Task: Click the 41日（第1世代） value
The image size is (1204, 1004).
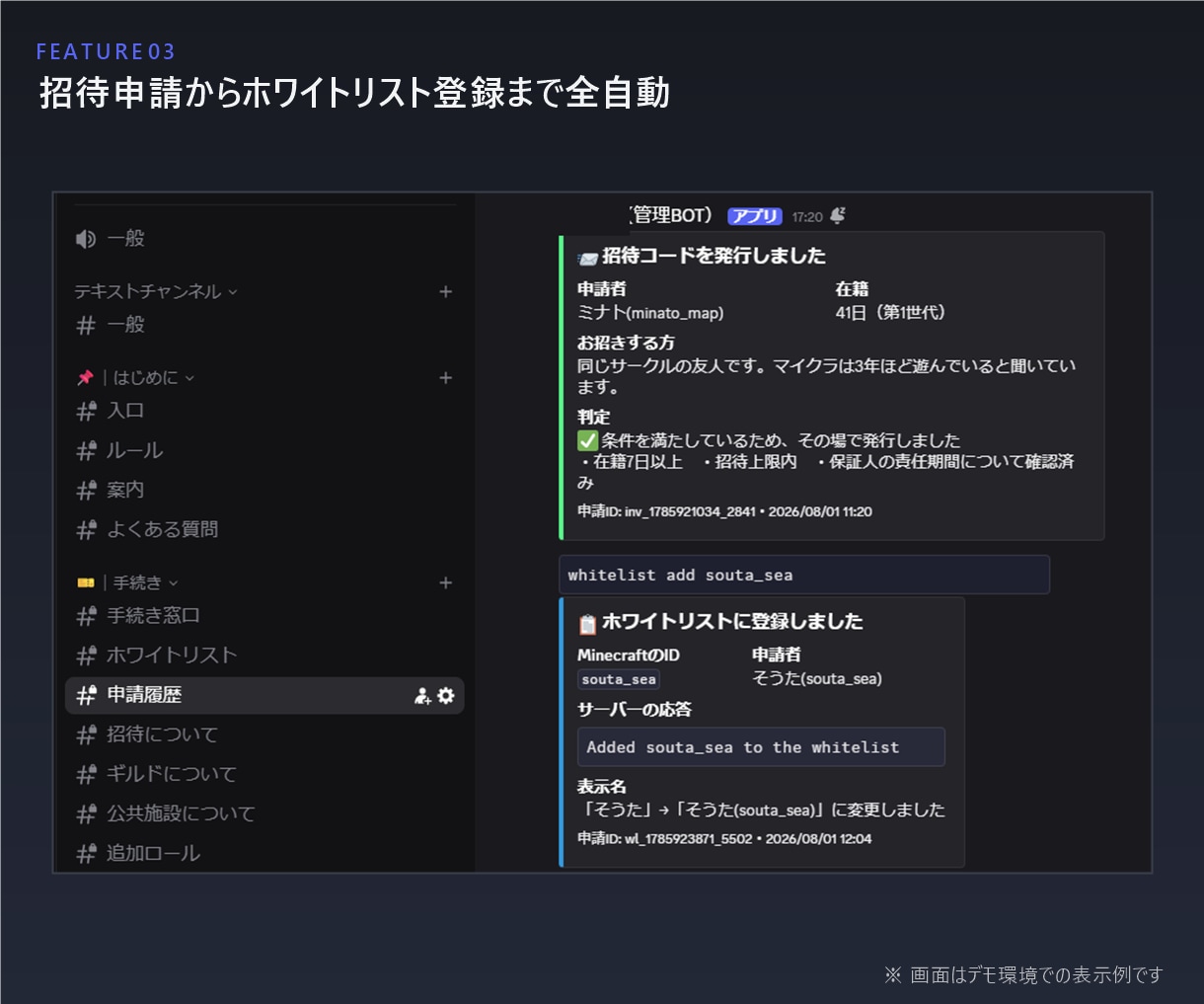Action: click(890, 313)
